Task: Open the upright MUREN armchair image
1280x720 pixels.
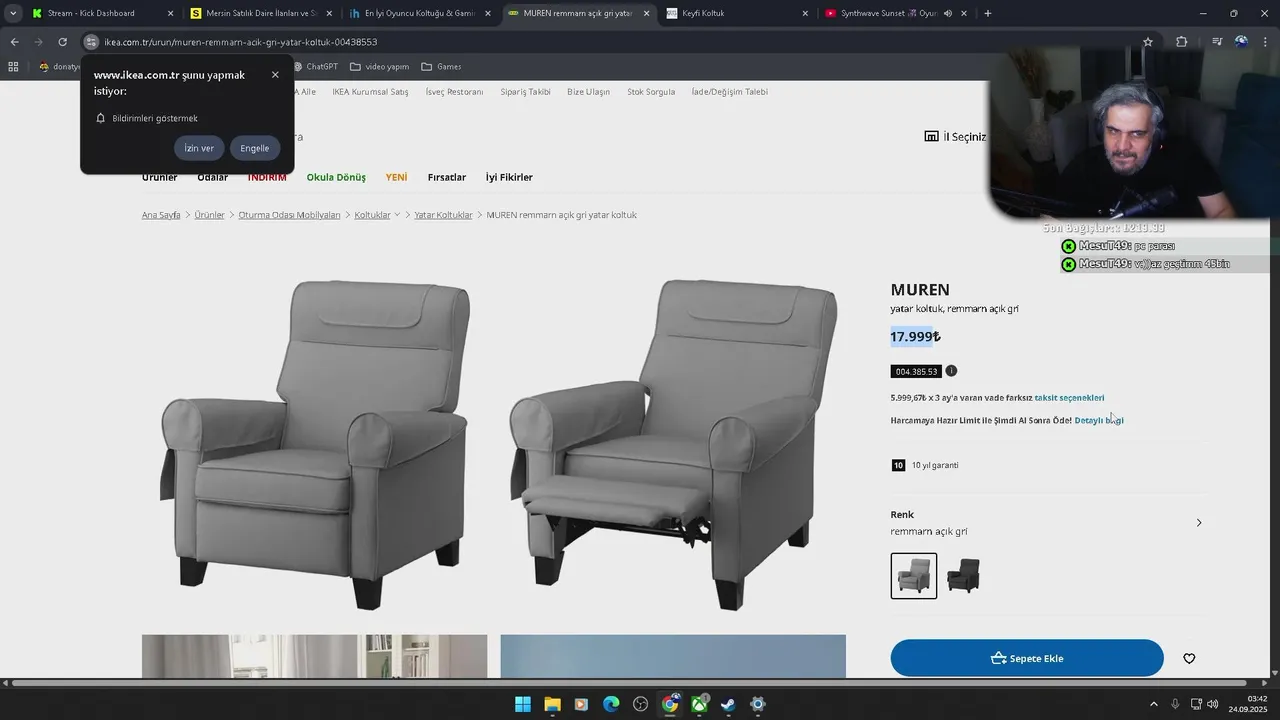Action: (x=315, y=445)
